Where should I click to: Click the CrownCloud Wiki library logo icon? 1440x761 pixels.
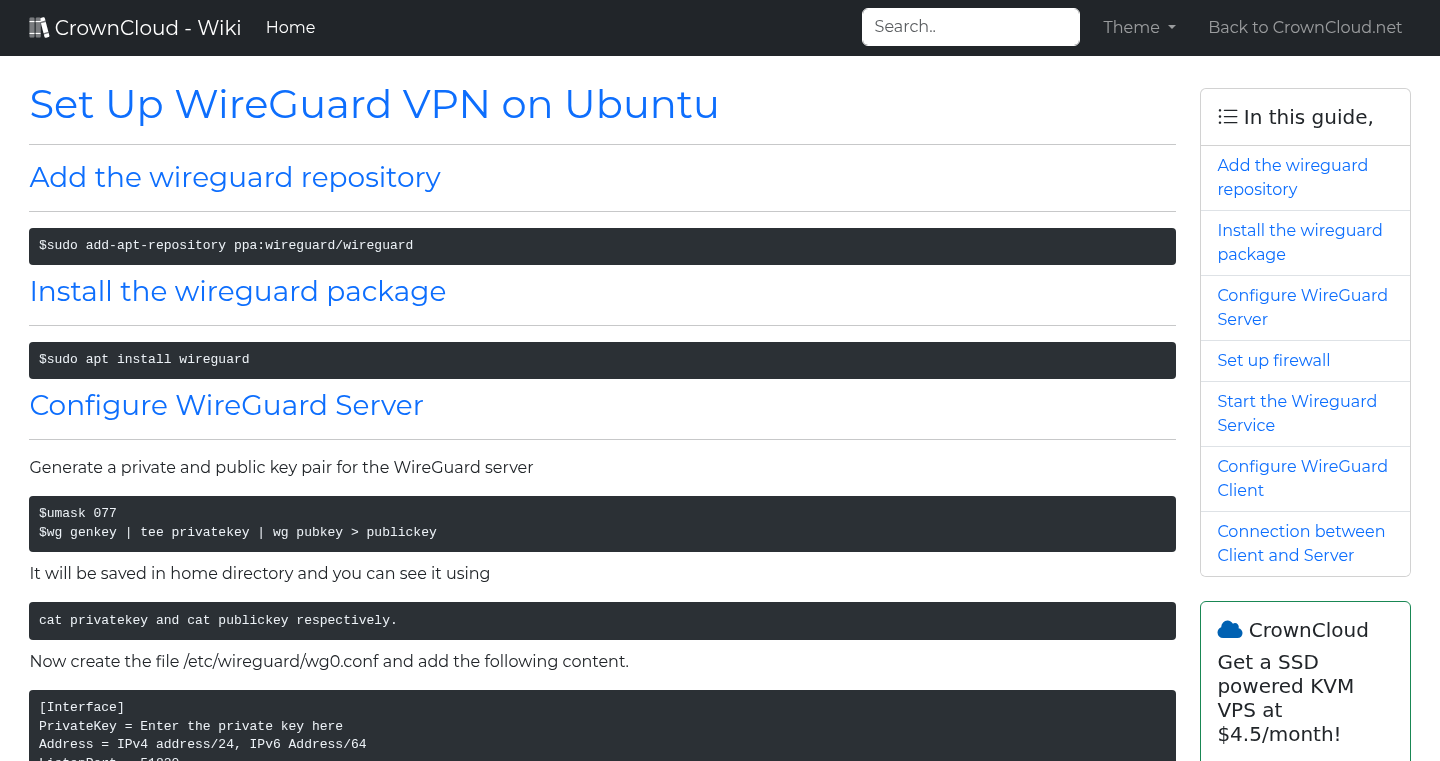[x=39, y=26]
